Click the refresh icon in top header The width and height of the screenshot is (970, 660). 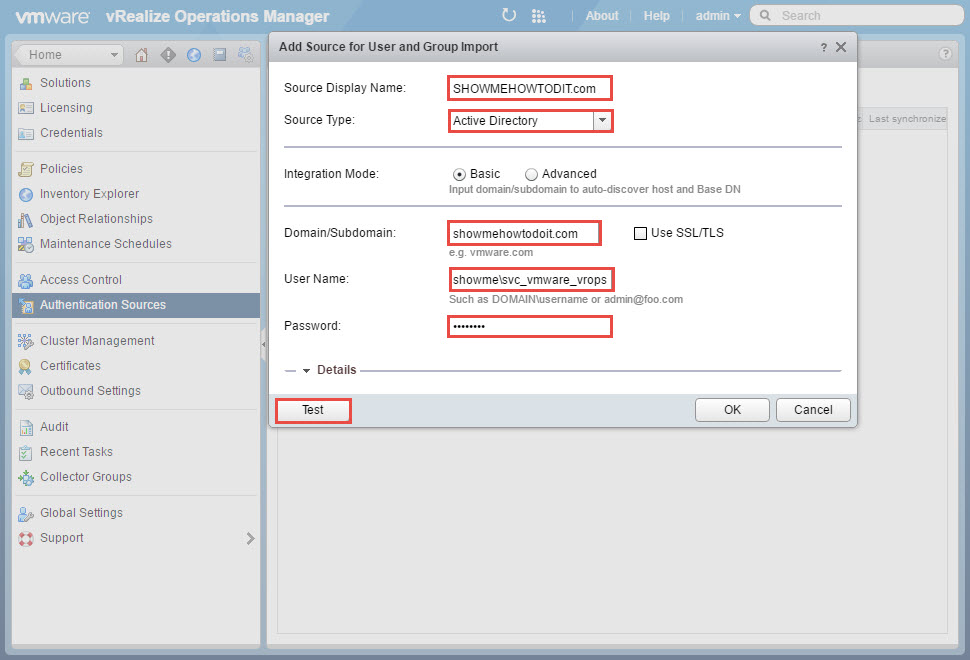click(509, 15)
